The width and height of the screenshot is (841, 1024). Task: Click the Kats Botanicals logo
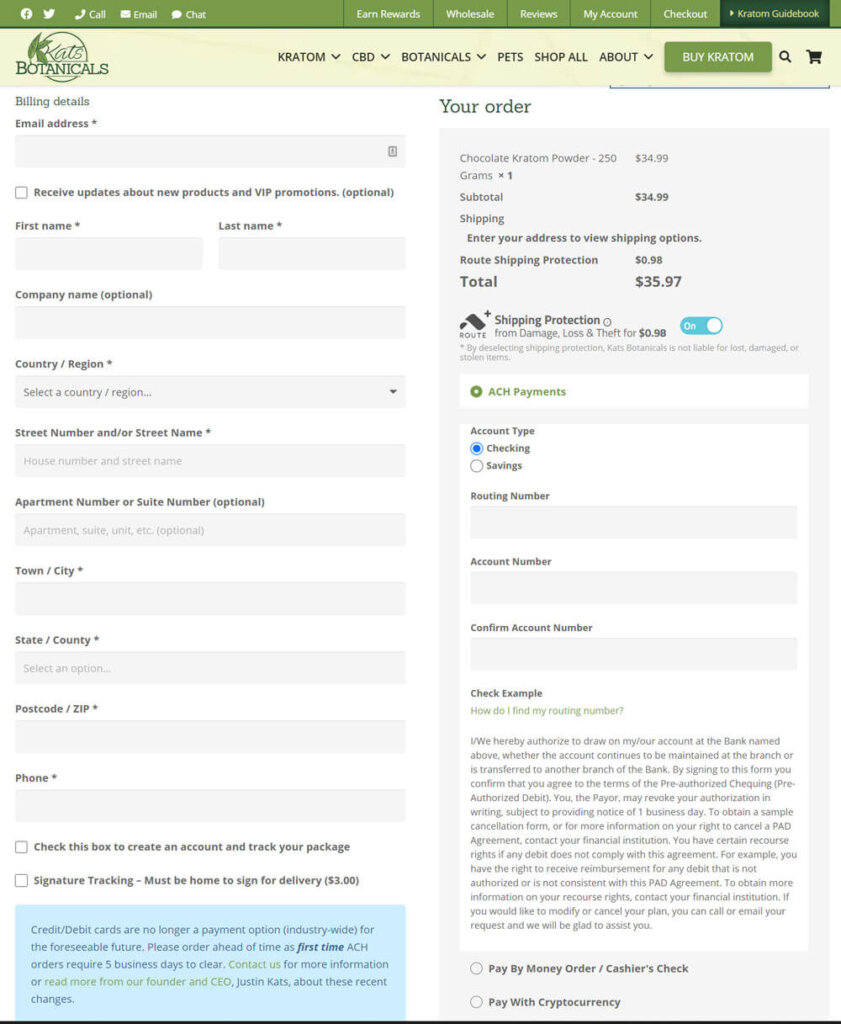[x=62, y=57]
